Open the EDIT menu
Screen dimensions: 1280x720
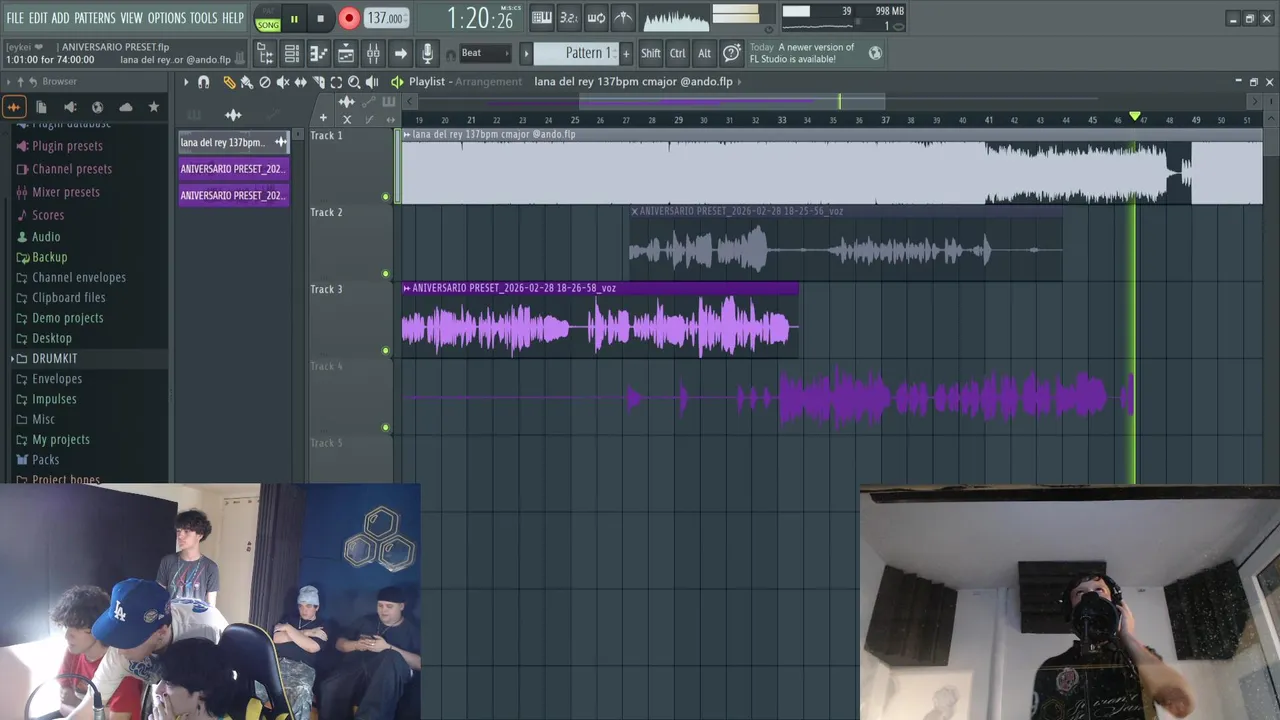pos(38,18)
